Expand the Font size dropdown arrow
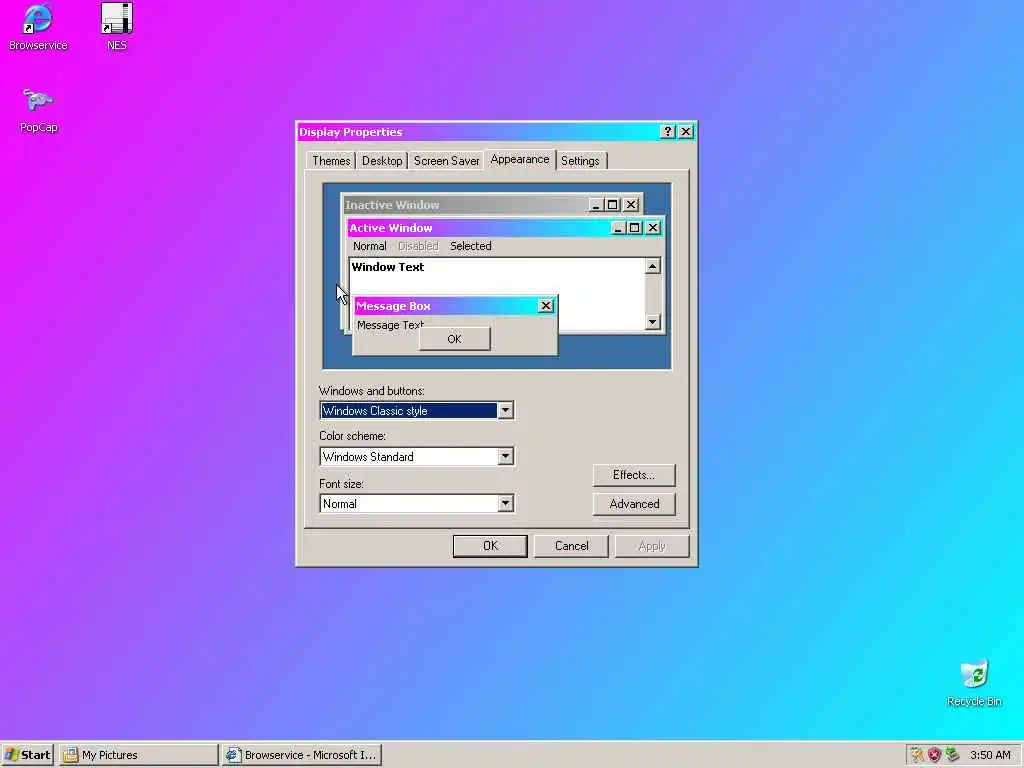Viewport: 1024px width, 768px height. tap(505, 504)
